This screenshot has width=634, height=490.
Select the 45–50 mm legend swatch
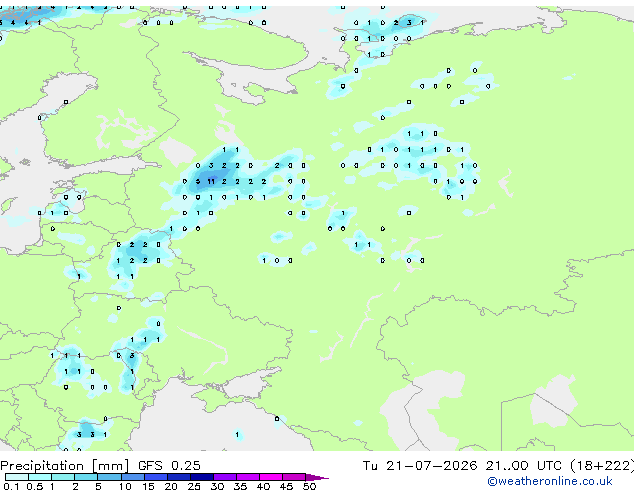click(x=294, y=477)
